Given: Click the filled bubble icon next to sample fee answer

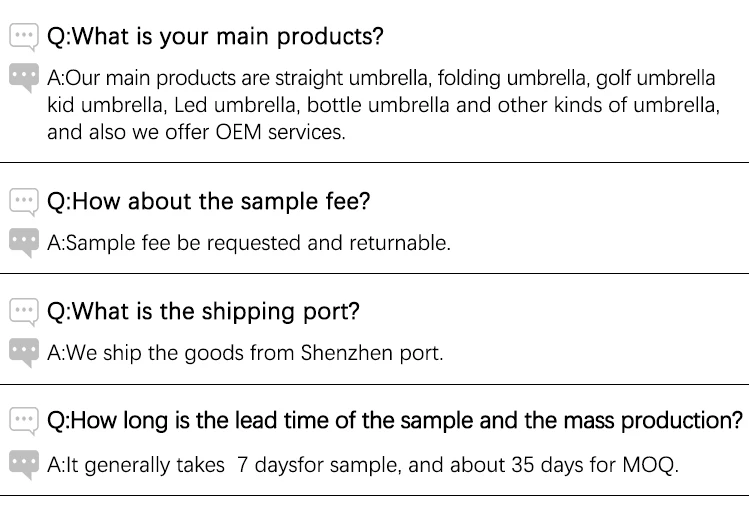Looking at the screenshot, I should pos(24,243).
